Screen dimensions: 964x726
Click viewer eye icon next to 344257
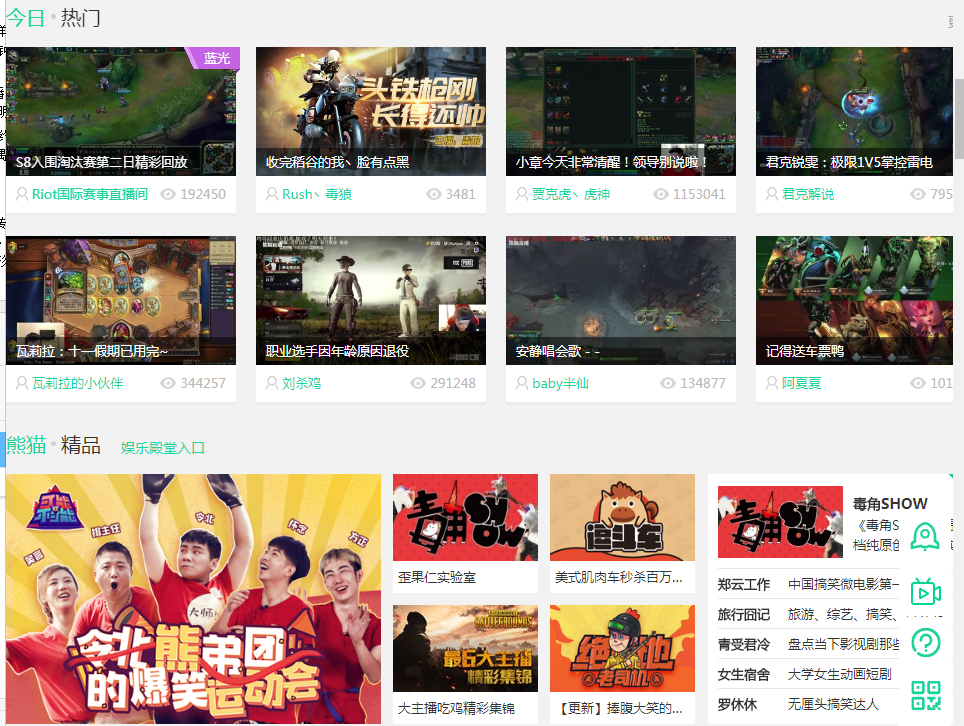[x=168, y=383]
